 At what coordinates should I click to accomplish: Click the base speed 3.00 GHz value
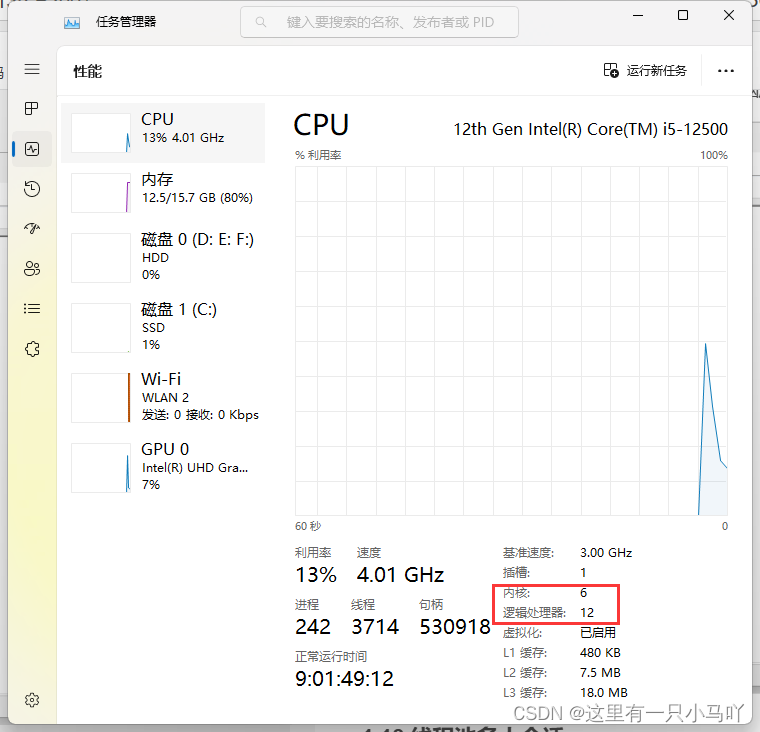[x=606, y=553]
